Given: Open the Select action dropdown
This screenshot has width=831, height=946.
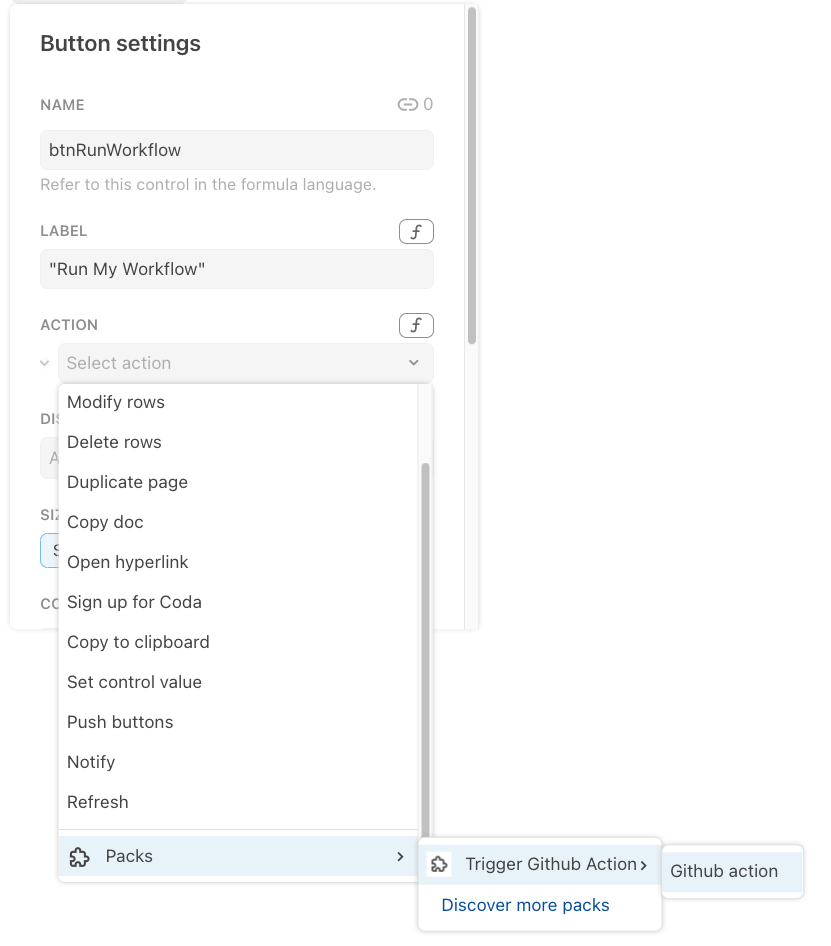Looking at the screenshot, I should (245, 363).
